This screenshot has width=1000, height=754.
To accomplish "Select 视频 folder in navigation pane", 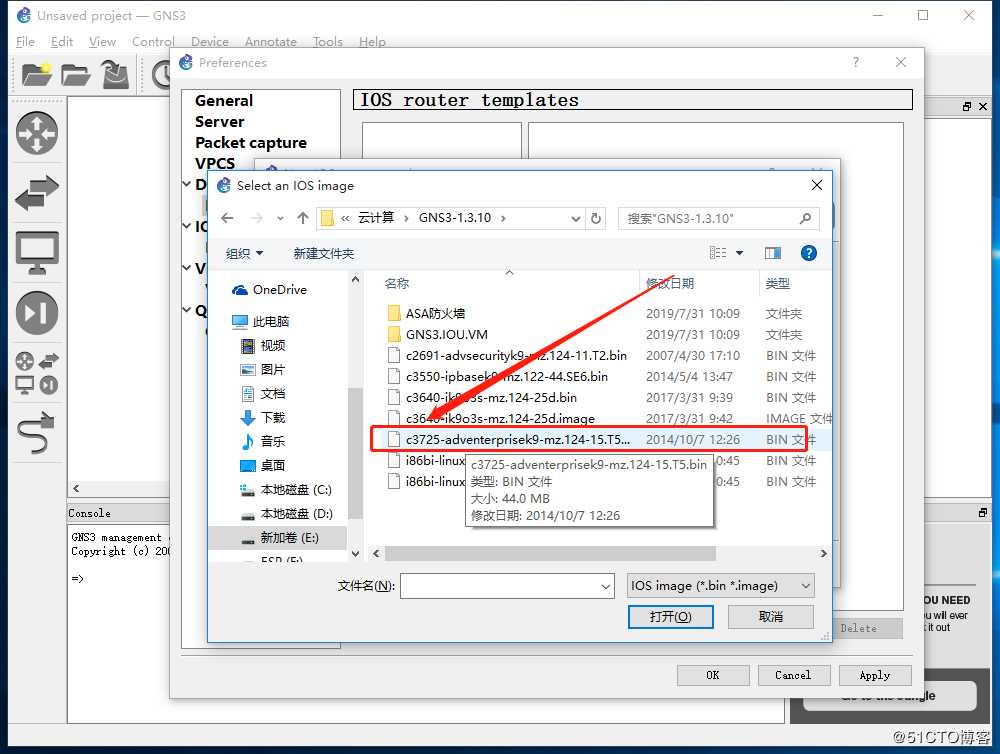I will (x=263, y=346).
